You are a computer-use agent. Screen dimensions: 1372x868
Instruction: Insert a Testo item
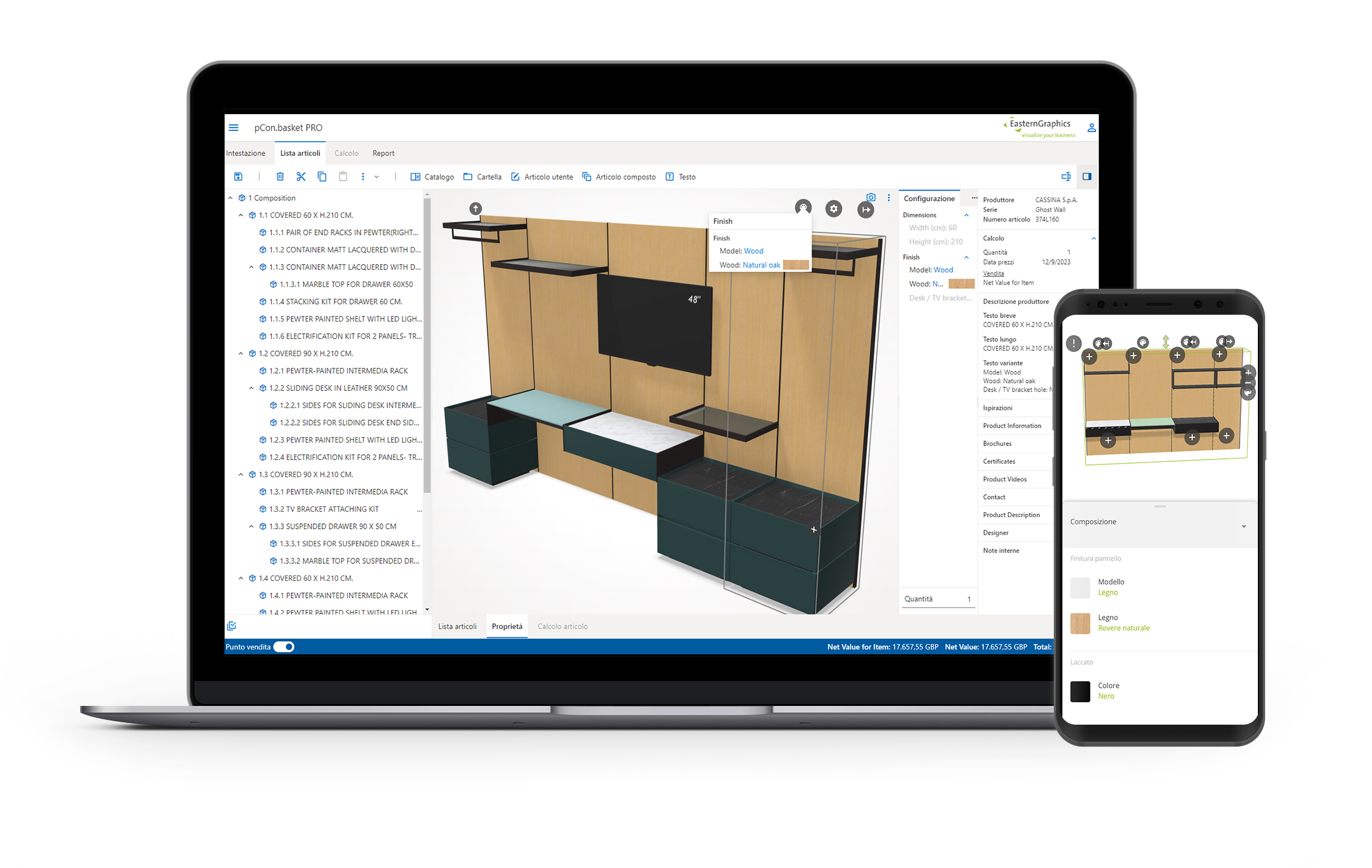click(x=681, y=177)
